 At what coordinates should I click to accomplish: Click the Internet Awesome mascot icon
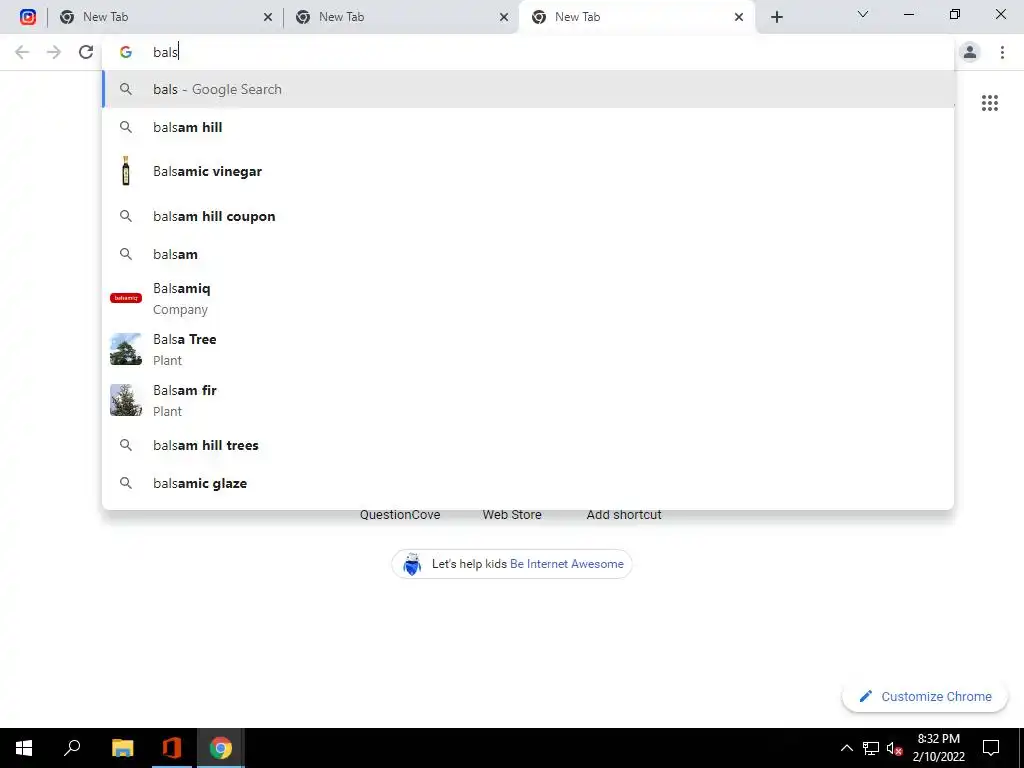(412, 564)
